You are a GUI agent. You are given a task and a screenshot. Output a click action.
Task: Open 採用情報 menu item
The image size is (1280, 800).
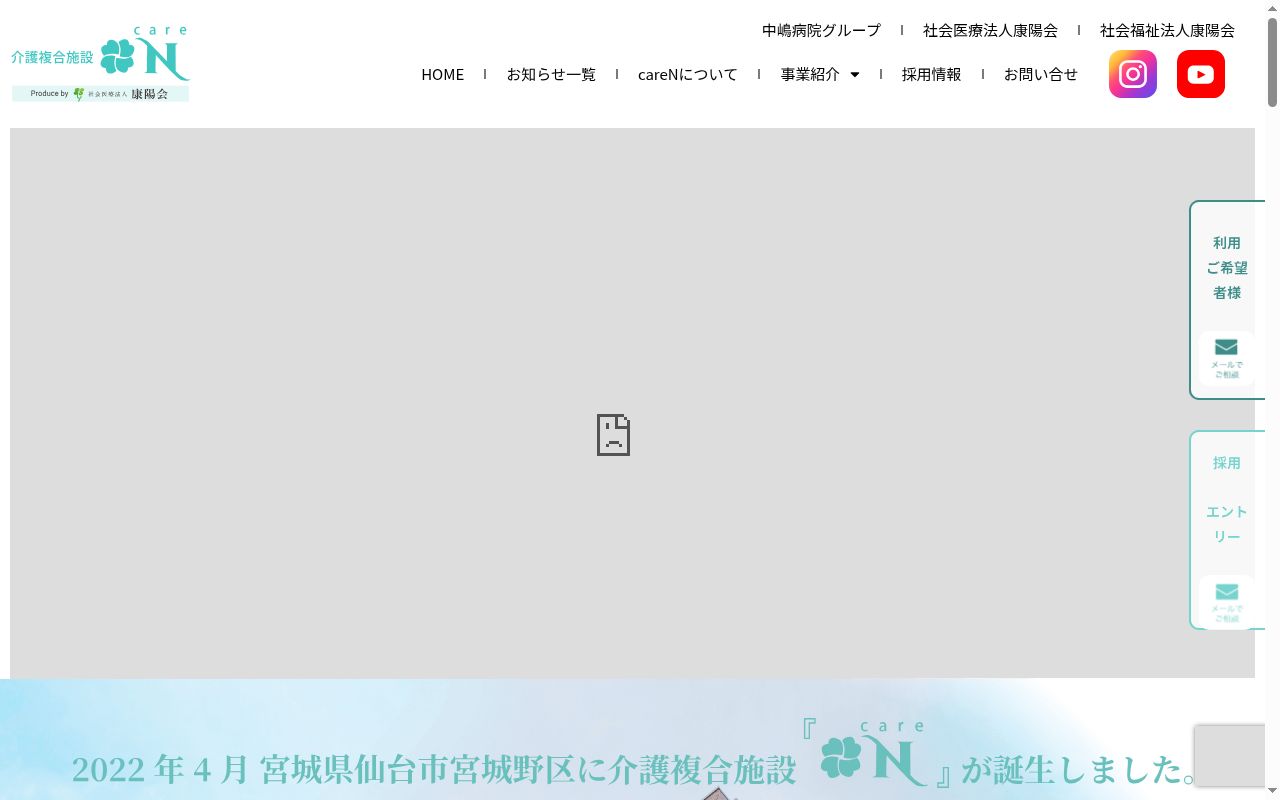(931, 74)
